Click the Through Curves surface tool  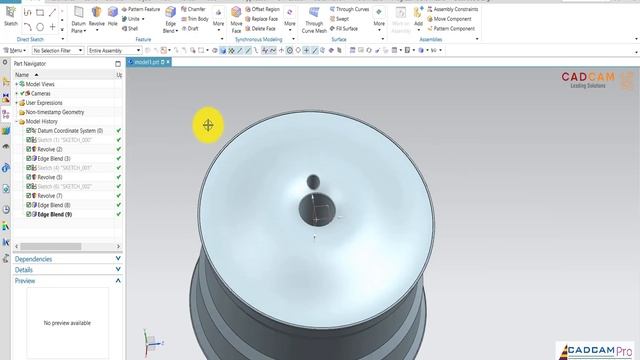click(349, 9)
